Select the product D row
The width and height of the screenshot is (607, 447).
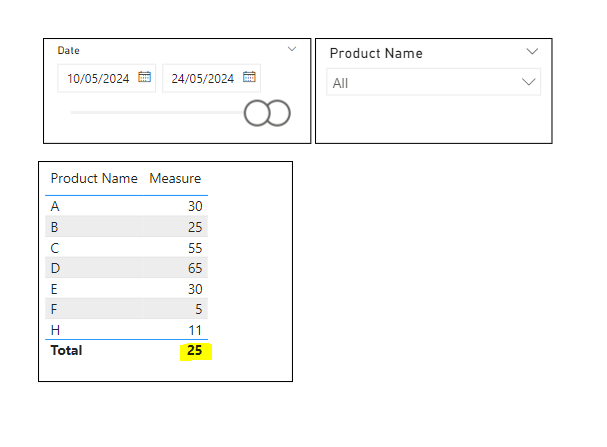(127, 268)
